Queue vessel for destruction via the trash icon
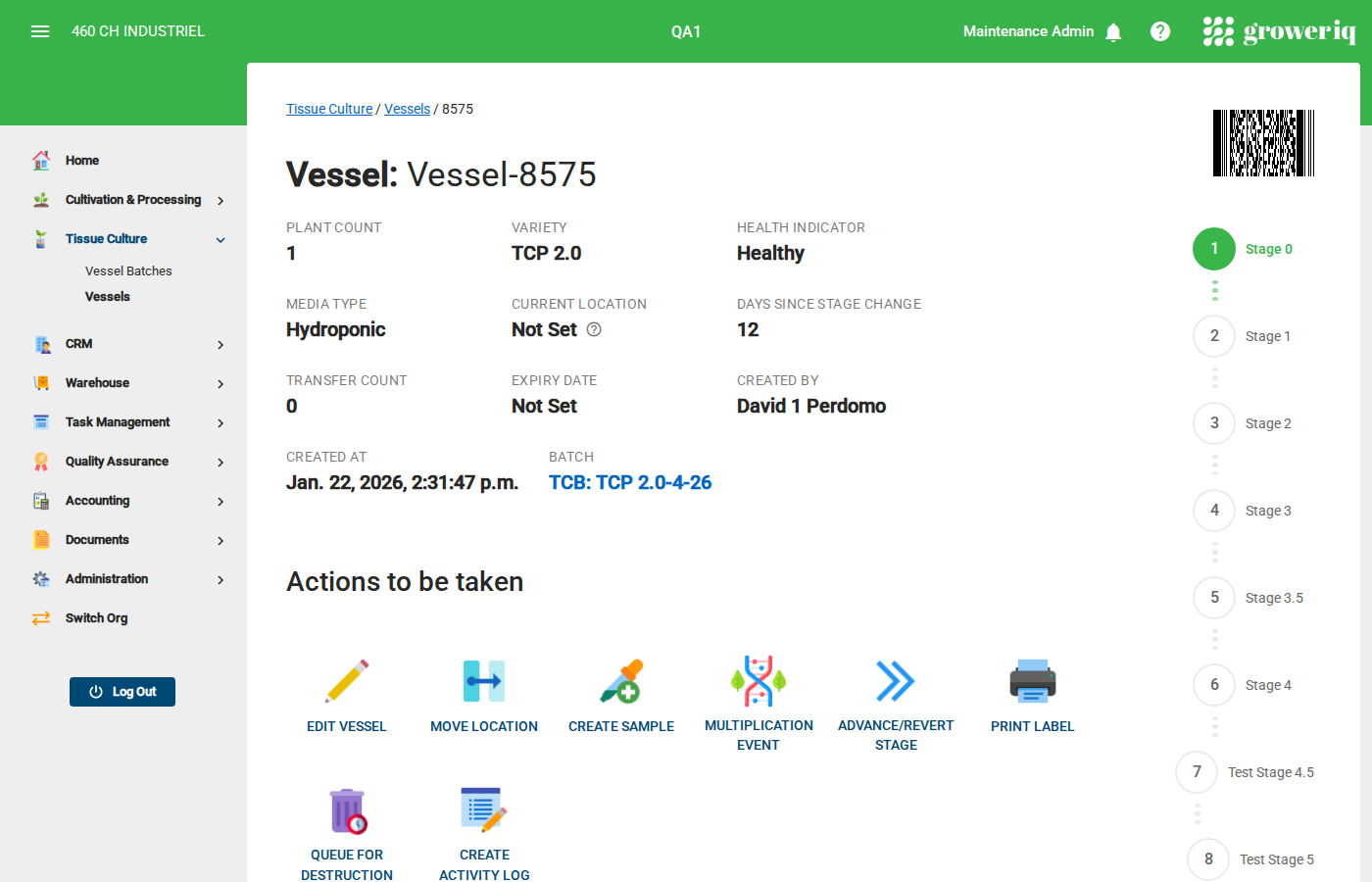The width and height of the screenshot is (1372, 882). 347,809
